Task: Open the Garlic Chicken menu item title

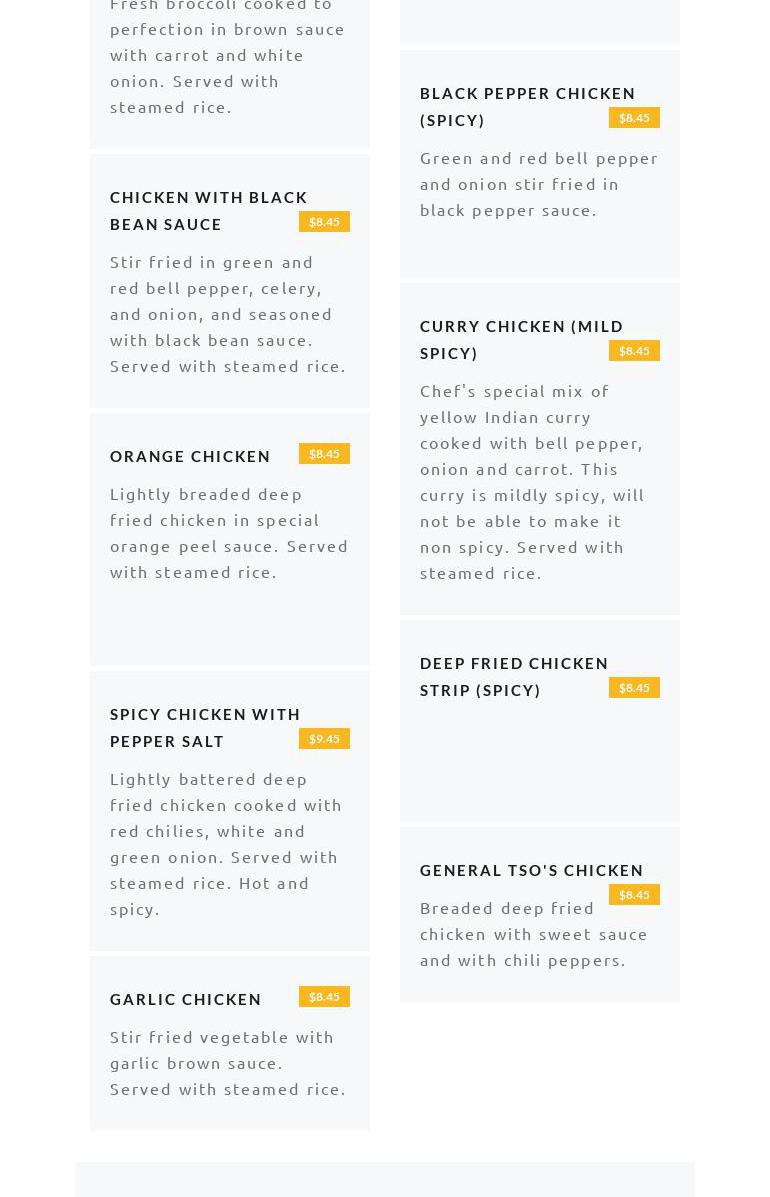Action: pos(186,999)
